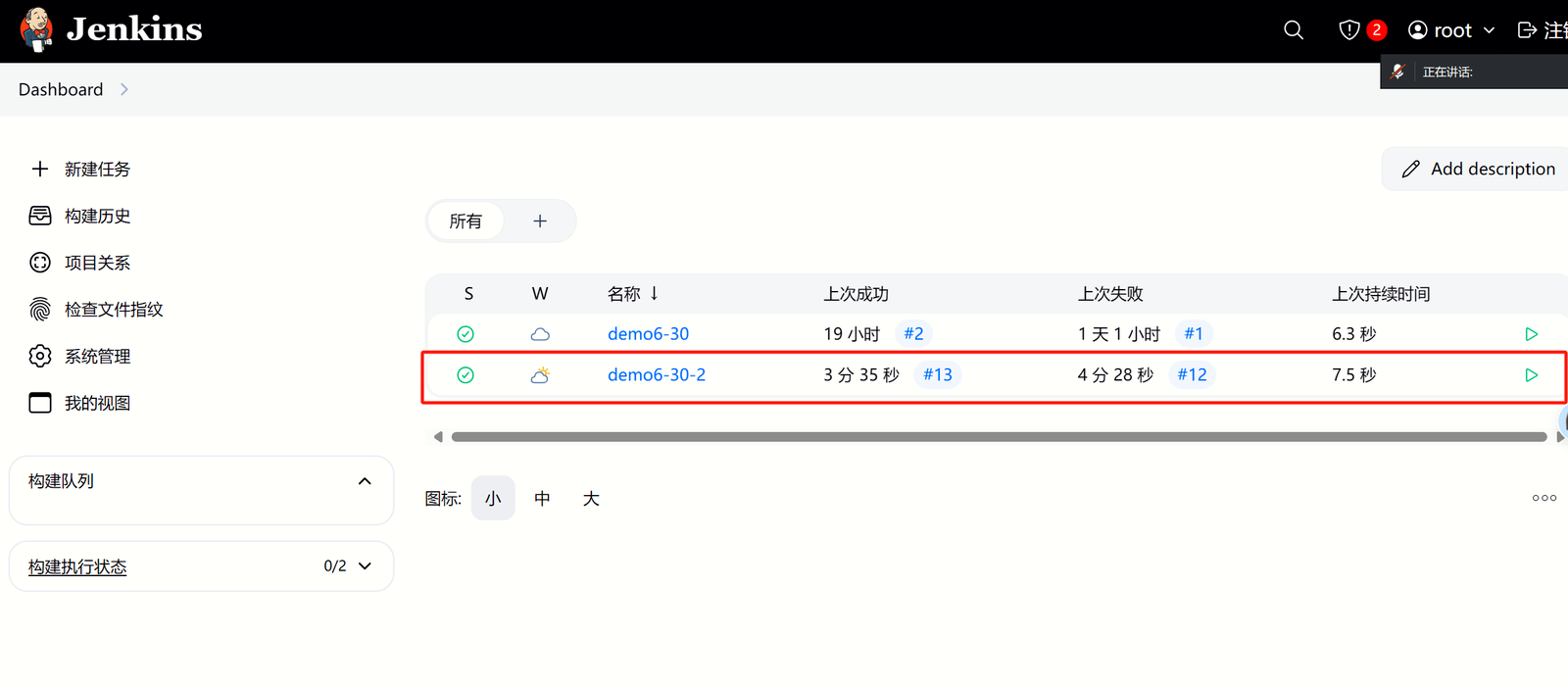Open 新建任务 in the sidebar
The image size is (1568, 686).
click(x=97, y=169)
